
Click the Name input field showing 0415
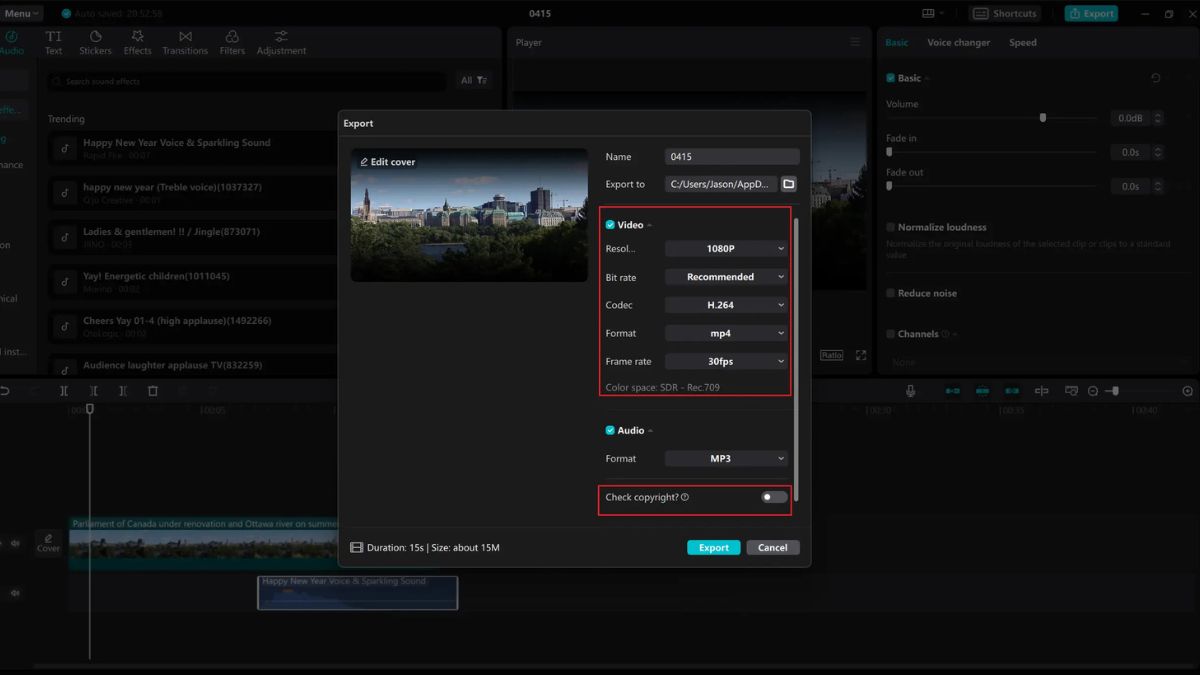pyautogui.click(x=732, y=157)
